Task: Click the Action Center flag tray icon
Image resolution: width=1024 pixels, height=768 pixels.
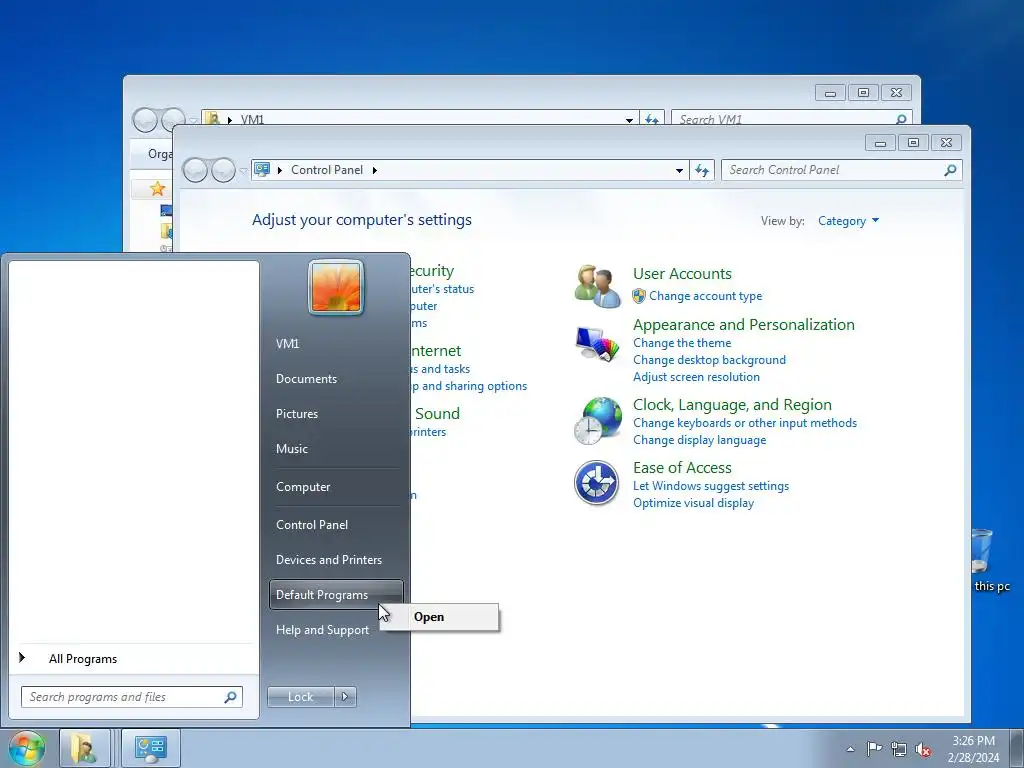Action: (x=874, y=749)
